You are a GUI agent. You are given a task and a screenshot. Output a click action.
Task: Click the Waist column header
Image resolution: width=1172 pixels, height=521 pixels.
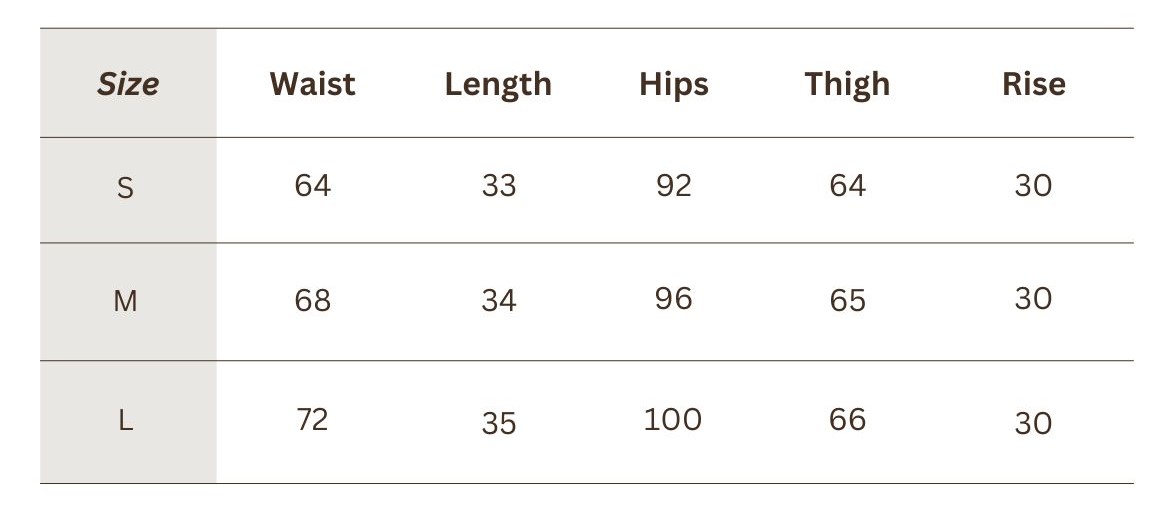[x=312, y=84]
